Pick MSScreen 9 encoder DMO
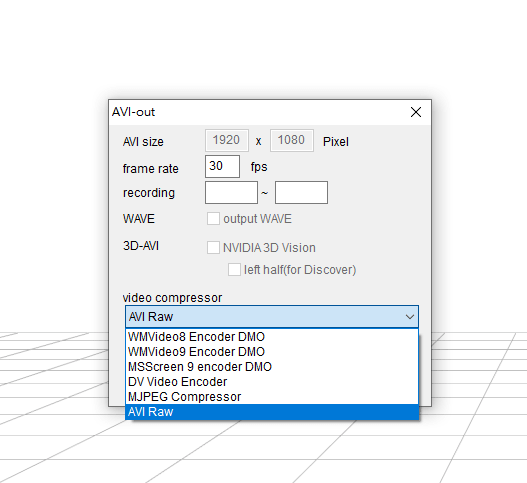The width and height of the screenshot is (527, 483). point(272,367)
